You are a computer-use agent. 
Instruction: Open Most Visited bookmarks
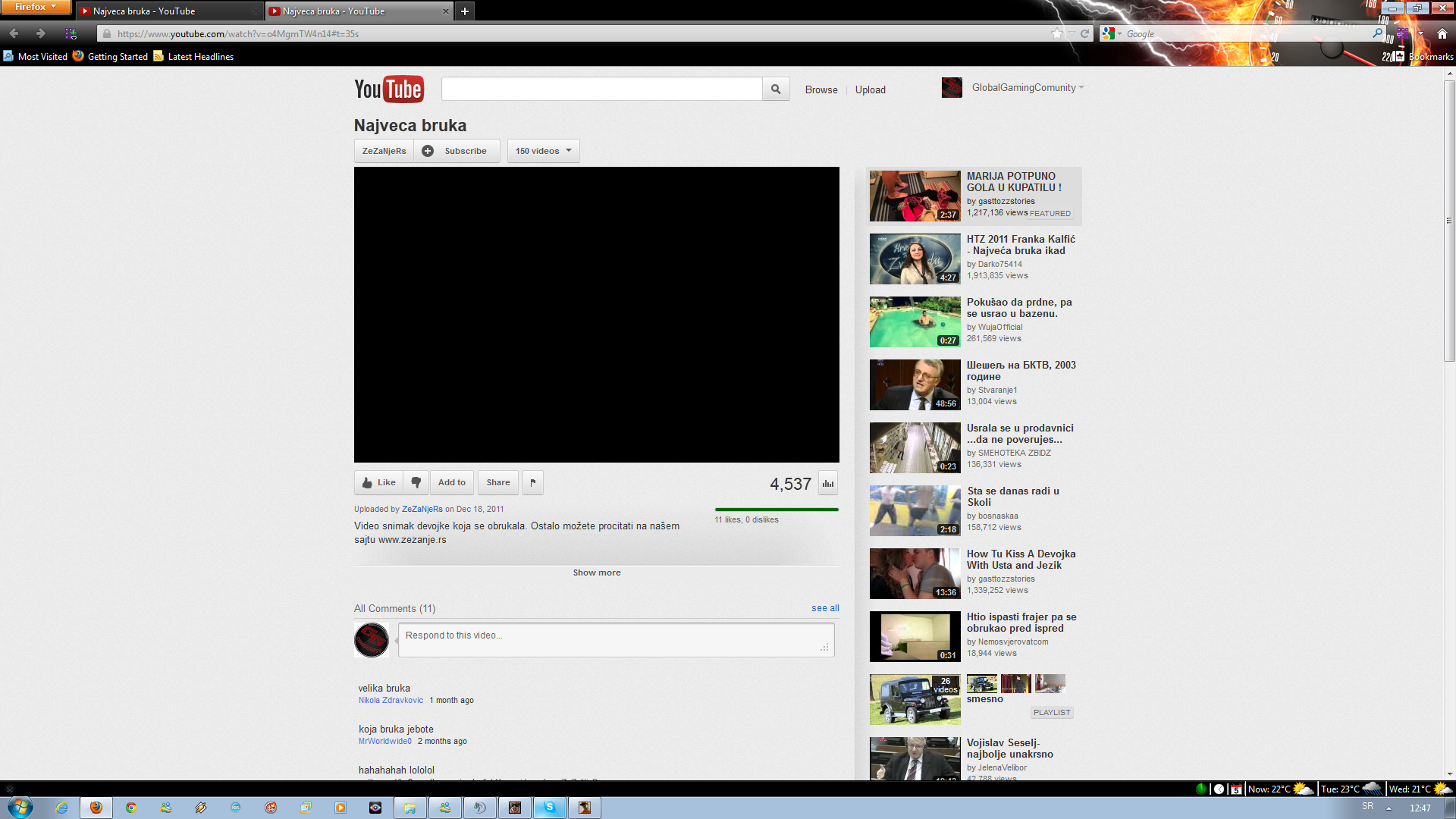pyautogui.click(x=36, y=56)
